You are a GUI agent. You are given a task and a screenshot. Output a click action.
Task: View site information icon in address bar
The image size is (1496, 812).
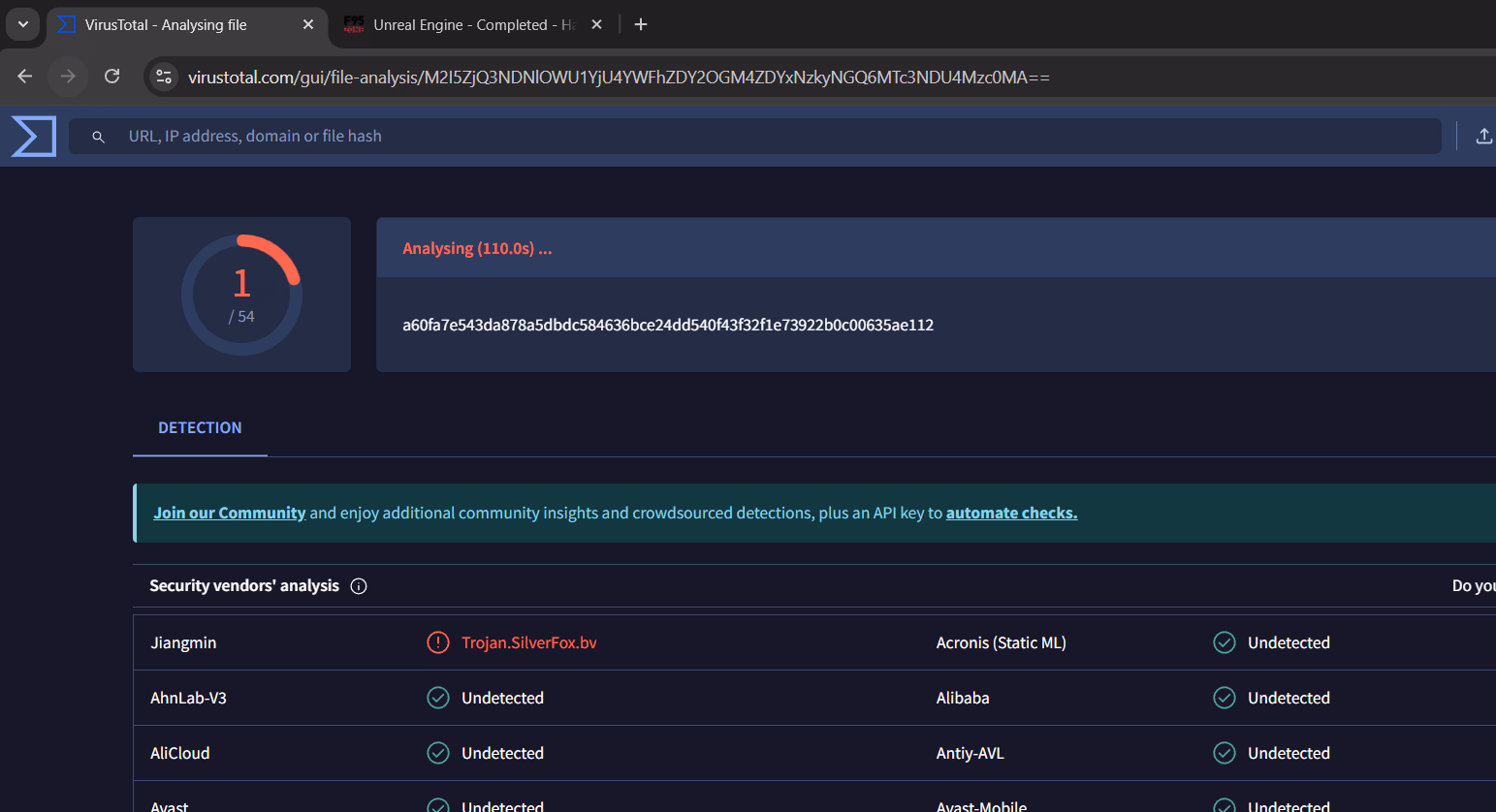point(164,77)
